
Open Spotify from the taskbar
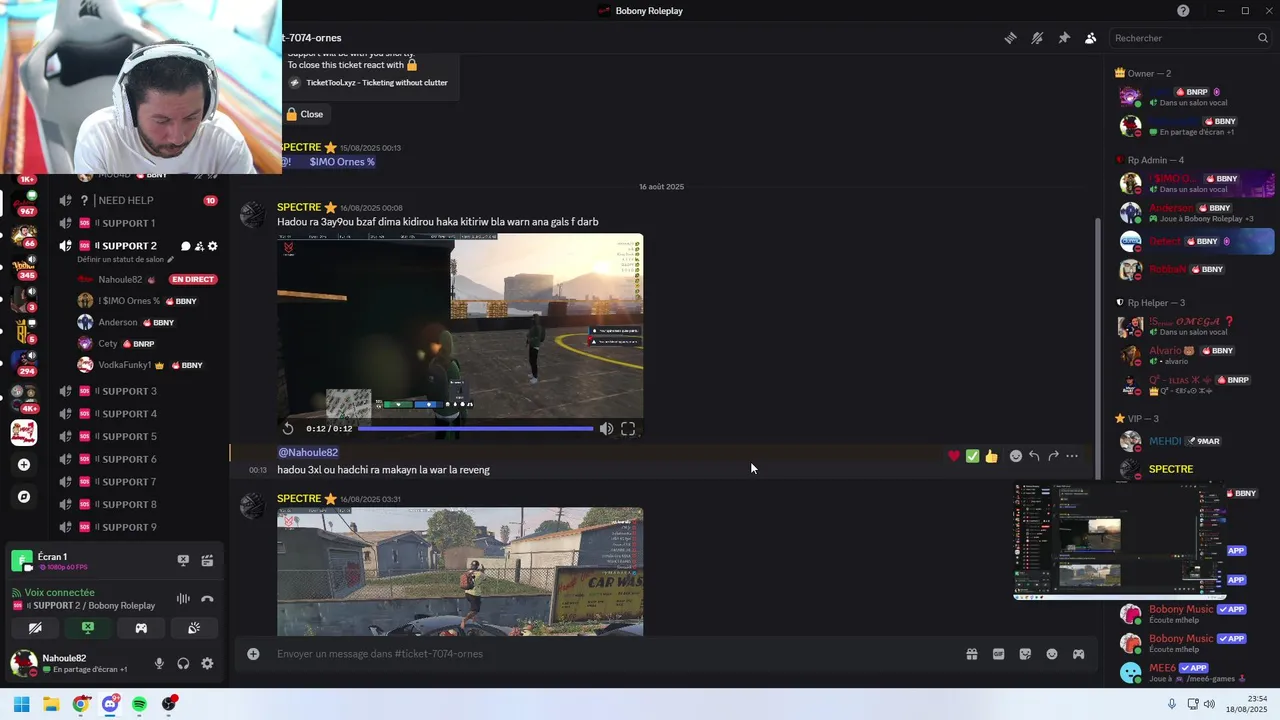(139, 704)
